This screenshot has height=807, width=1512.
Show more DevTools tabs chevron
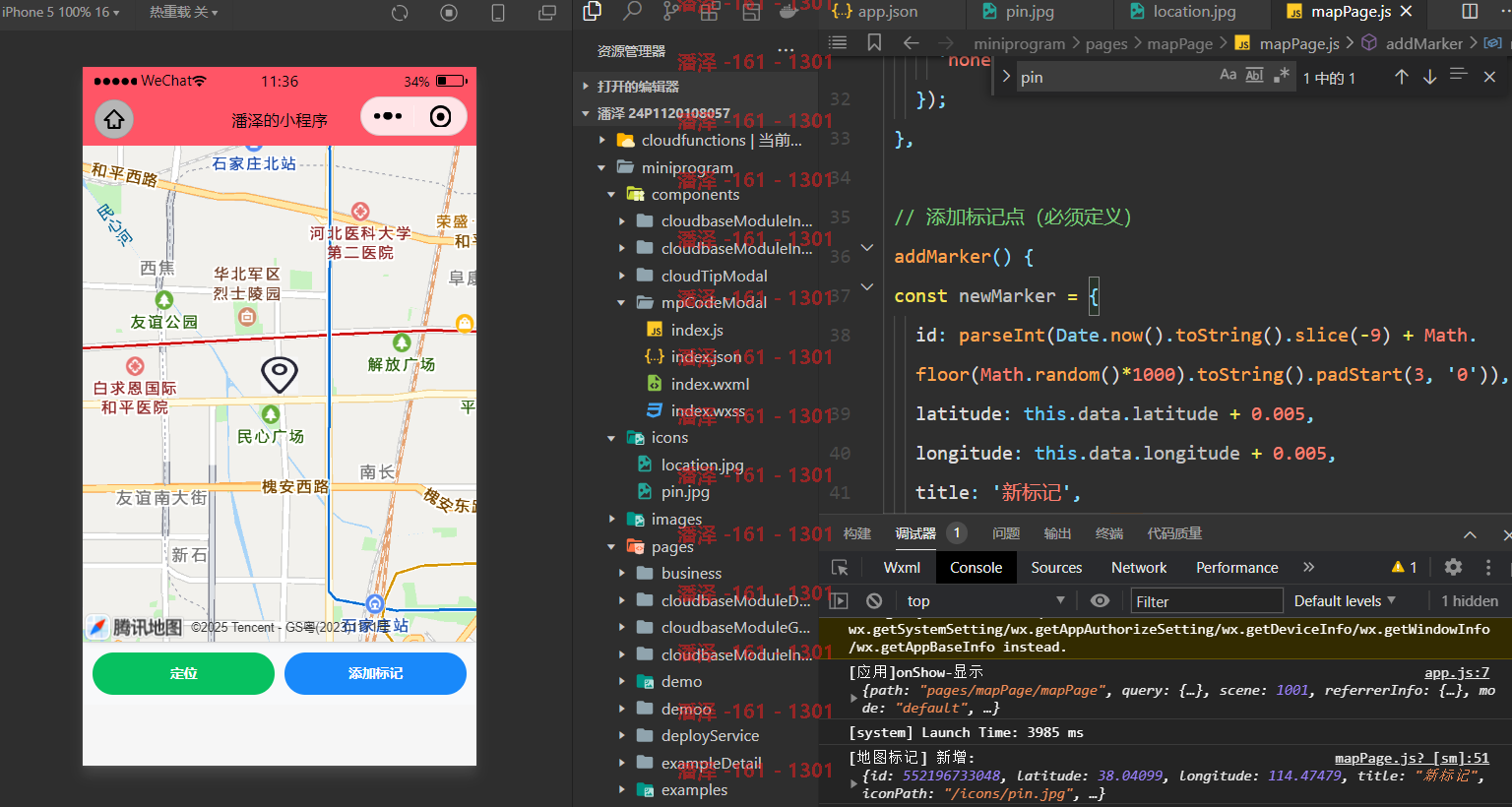[x=1308, y=567]
